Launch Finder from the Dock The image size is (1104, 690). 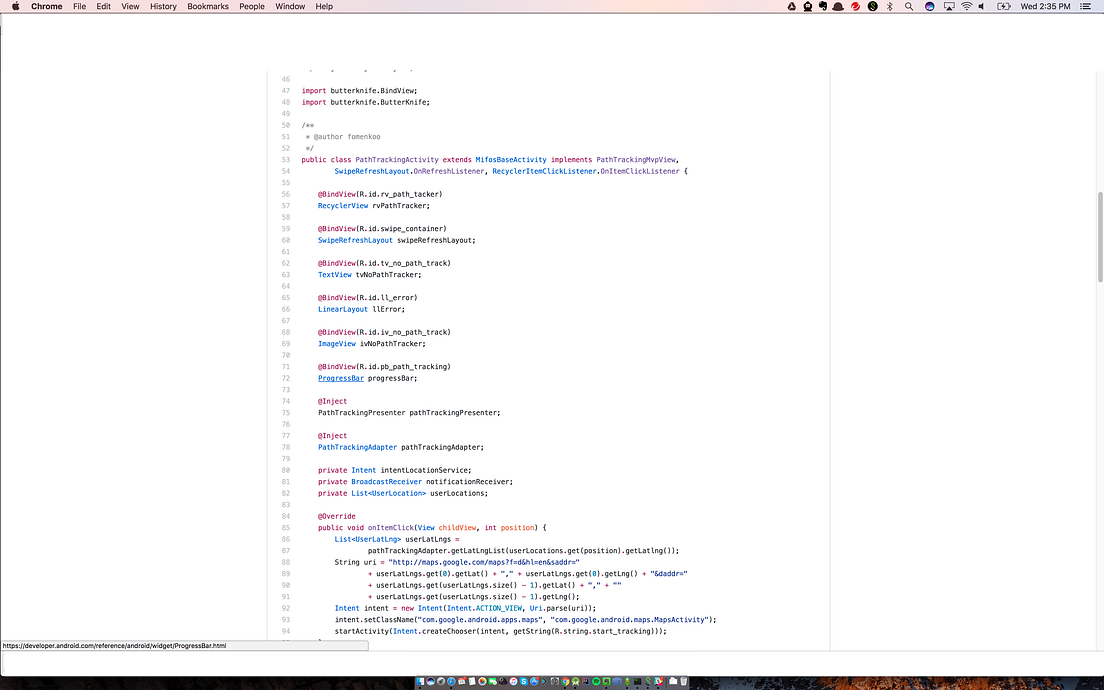pos(420,681)
